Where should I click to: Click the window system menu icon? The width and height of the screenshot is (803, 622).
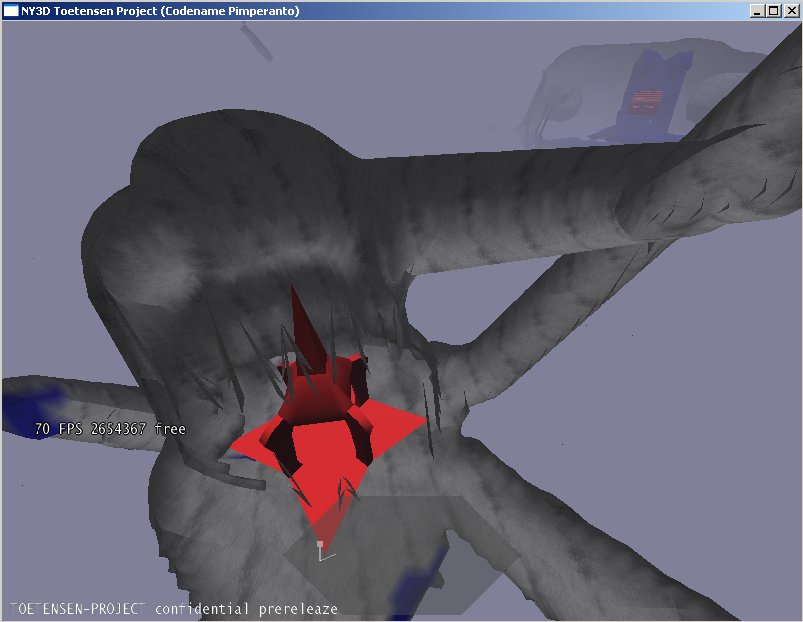[x=11, y=11]
